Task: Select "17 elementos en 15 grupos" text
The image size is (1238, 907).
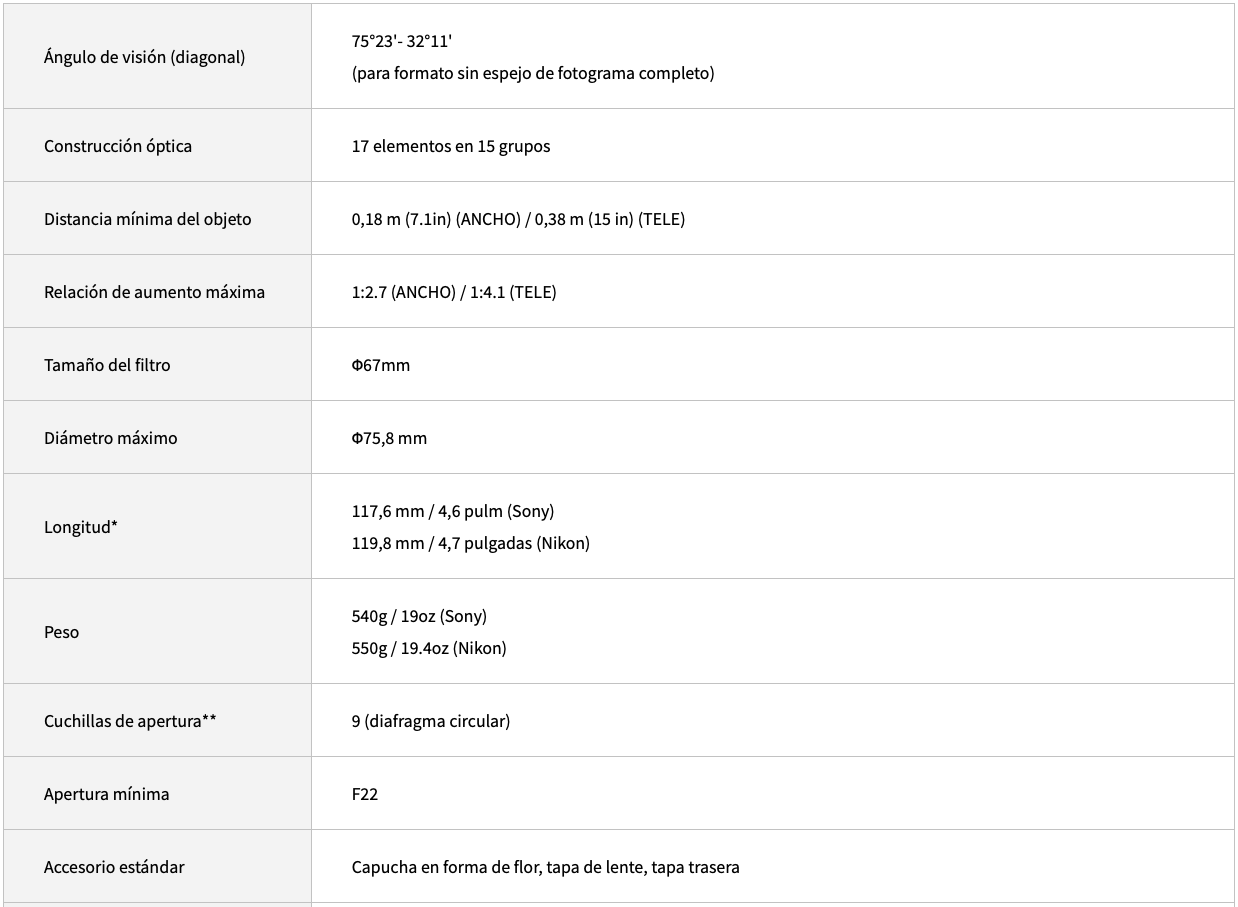Action: pos(451,146)
